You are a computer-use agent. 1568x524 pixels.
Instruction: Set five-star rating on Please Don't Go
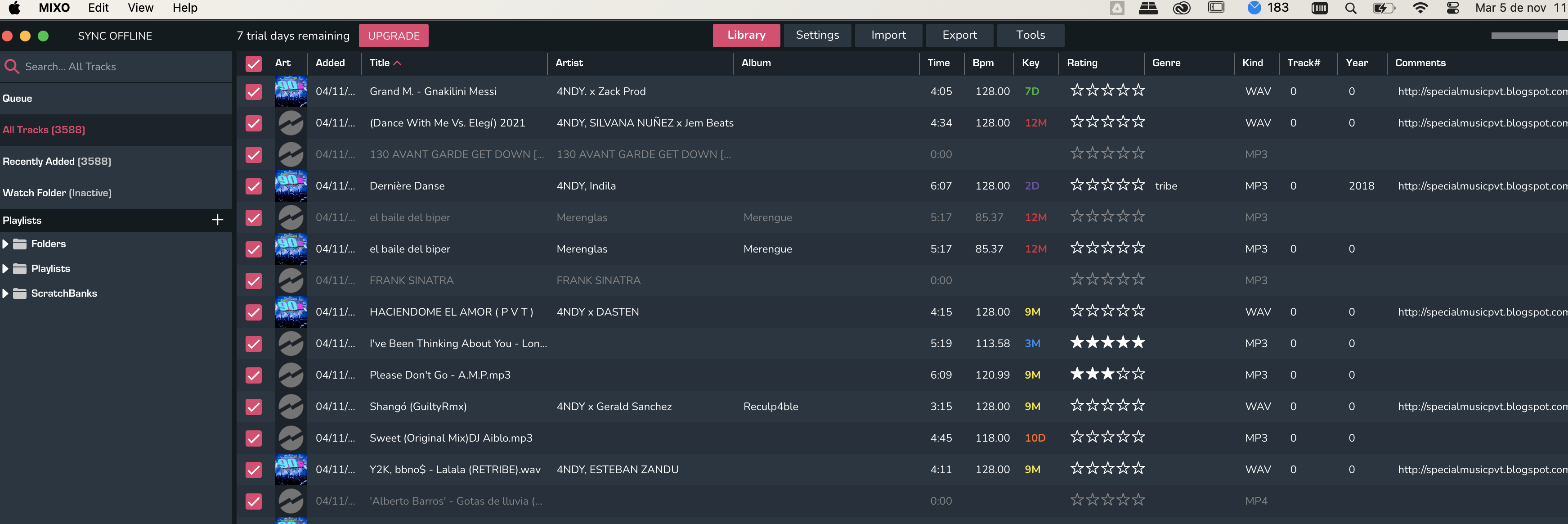coord(1138,374)
